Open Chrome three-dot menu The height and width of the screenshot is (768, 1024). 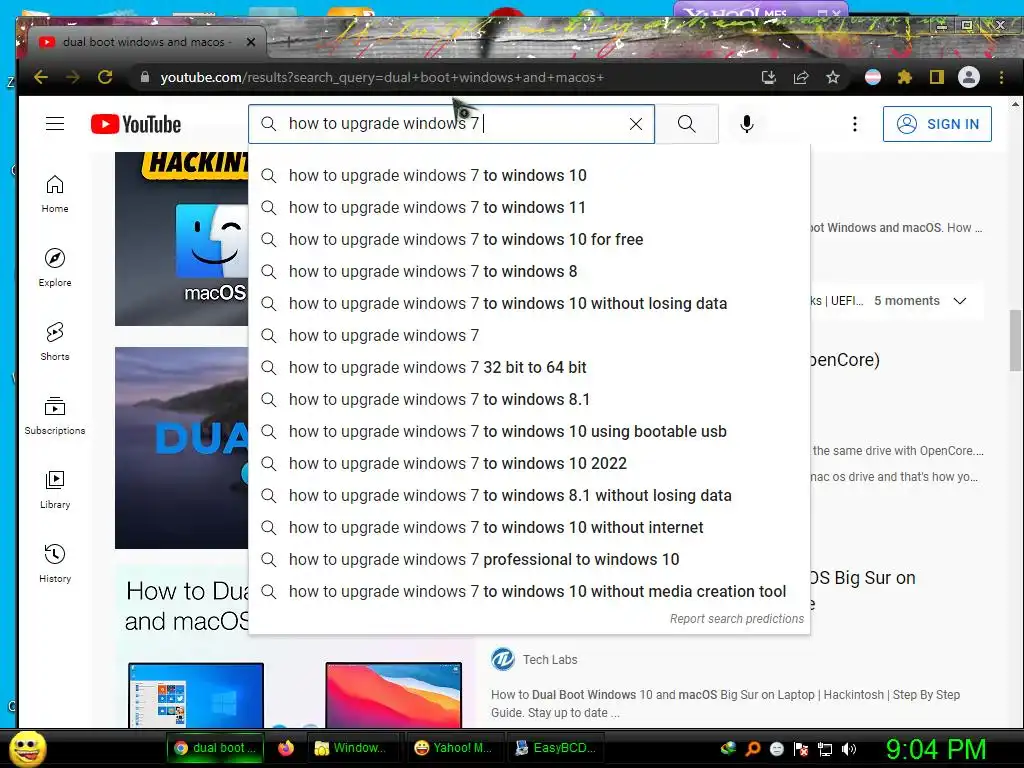1001,78
